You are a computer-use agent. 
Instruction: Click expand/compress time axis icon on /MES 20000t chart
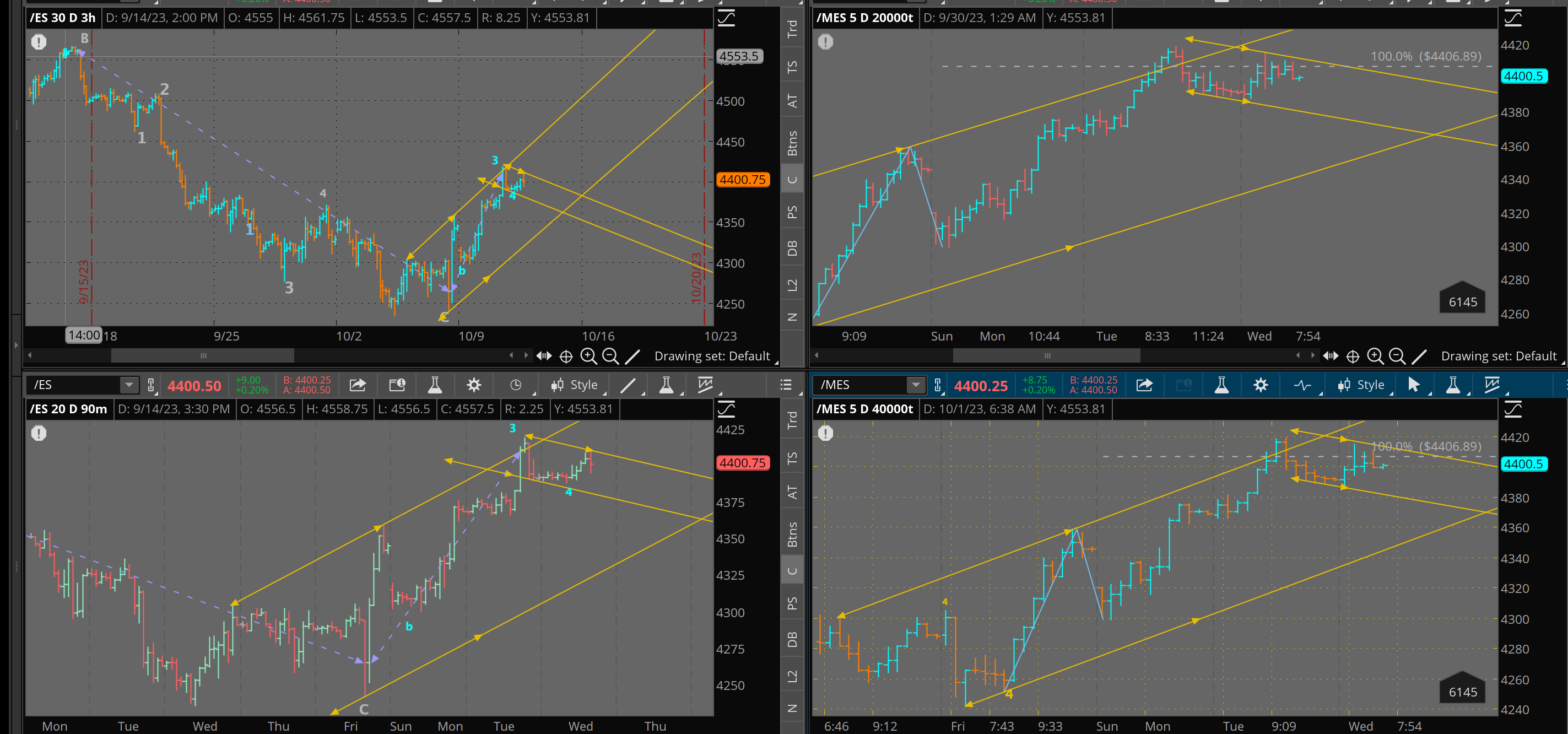tap(1331, 356)
